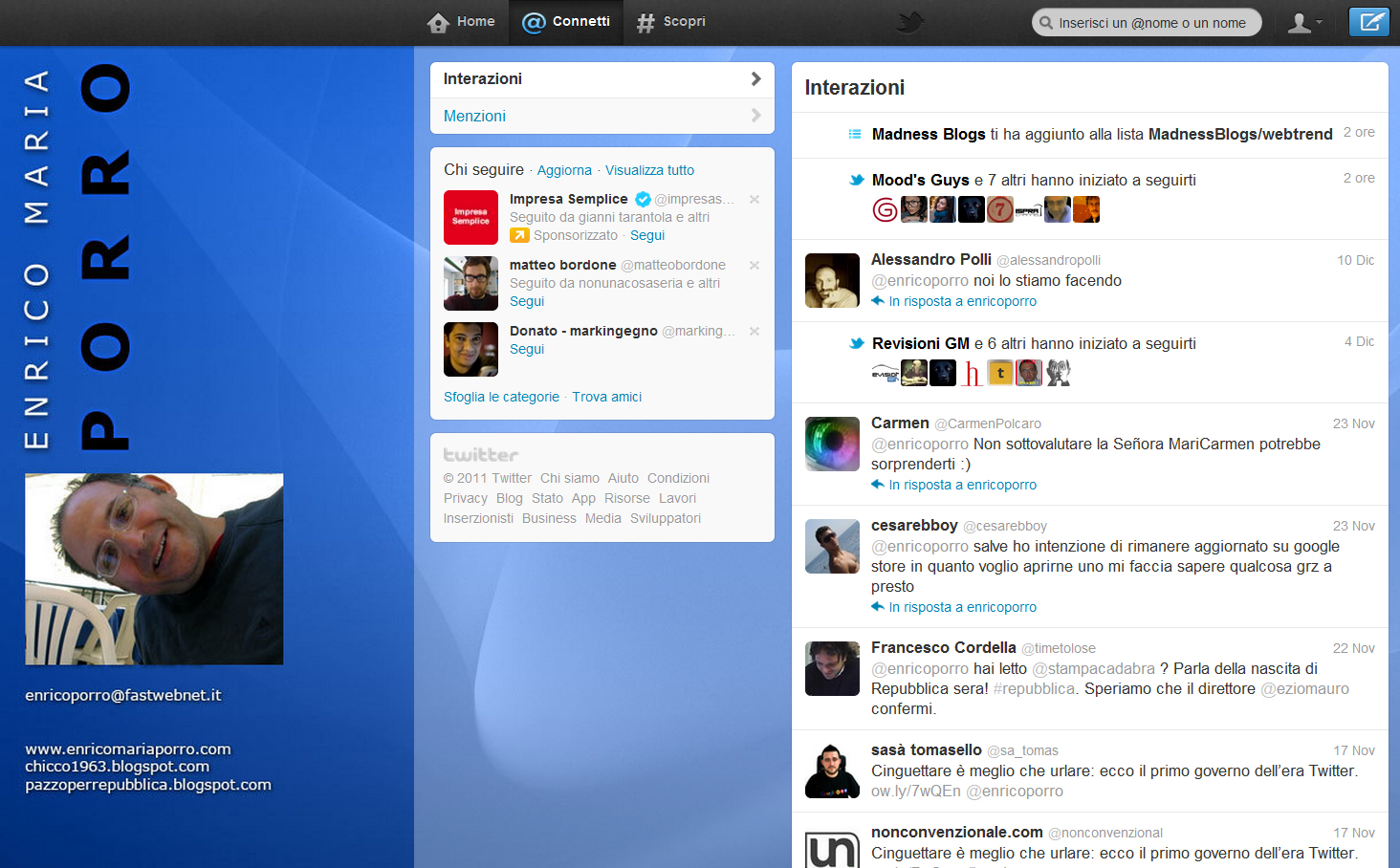Screen dimensions: 1400x868
Task: Open sasà tomasello avatar
Action: [832, 770]
